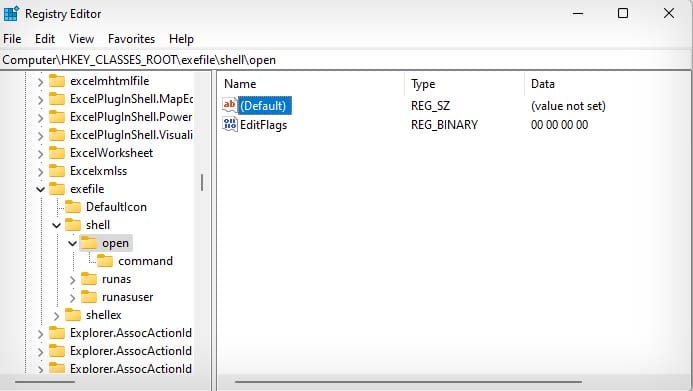Click the REG_BINARY type cell
Screen dimensions: 693x391
pos(444,125)
